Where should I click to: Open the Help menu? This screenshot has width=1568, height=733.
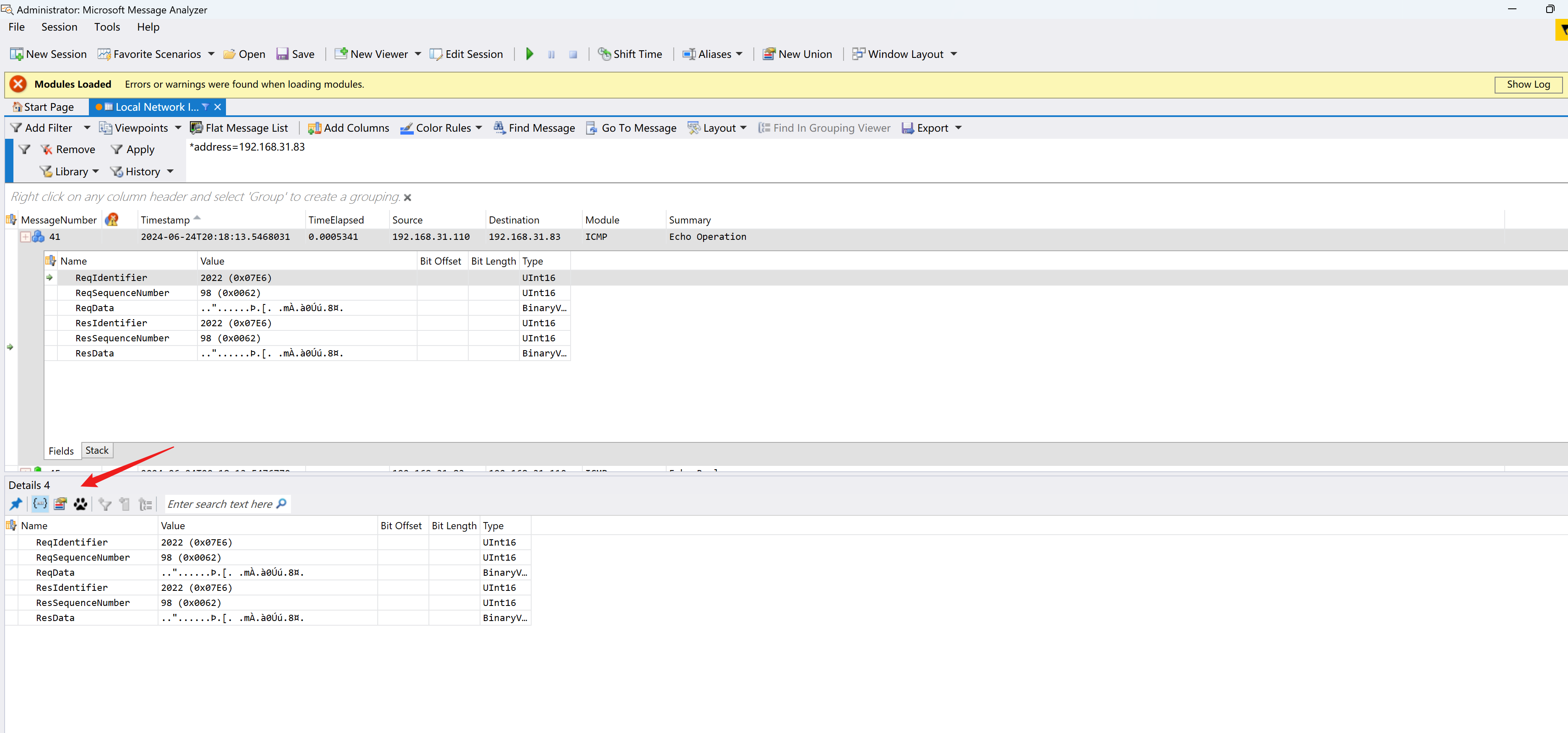click(x=148, y=27)
